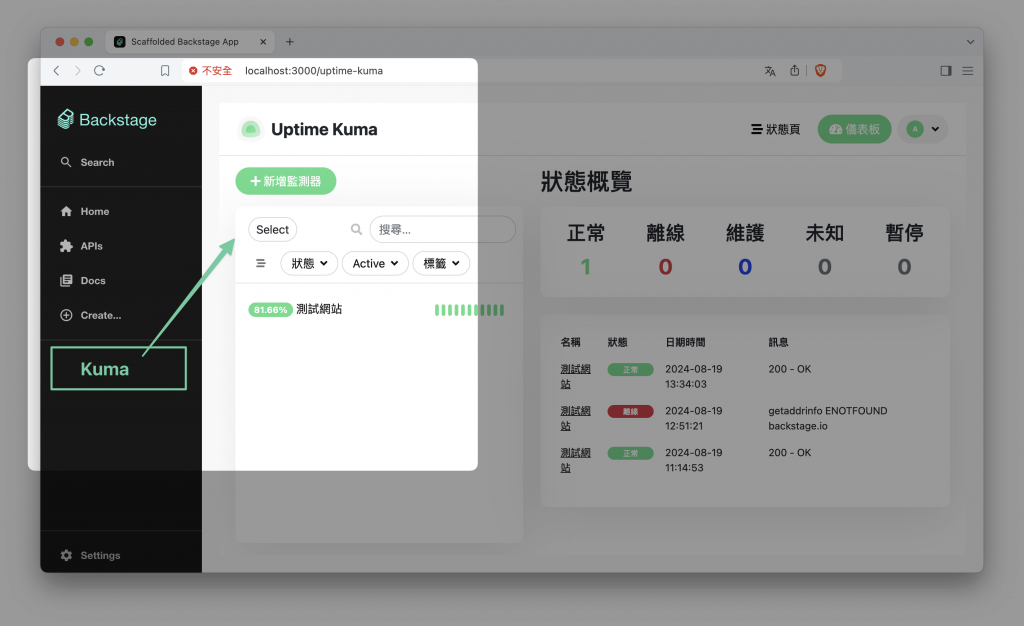The width and height of the screenshot is (1024, 626).
Task: Click the Backstage logo icon
Action: point(65,119)
